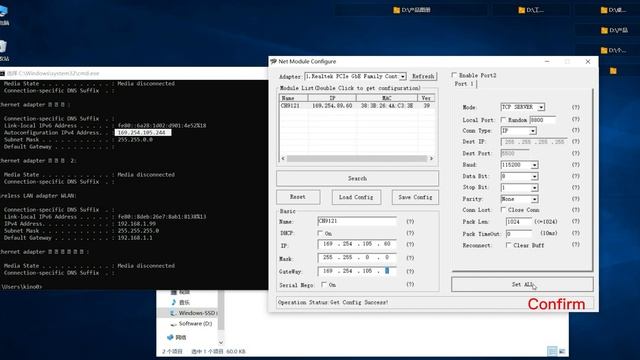Open the Conn Type dropdown
The width and height of the screenshot is (640, 360).
[x=533, y=131]
